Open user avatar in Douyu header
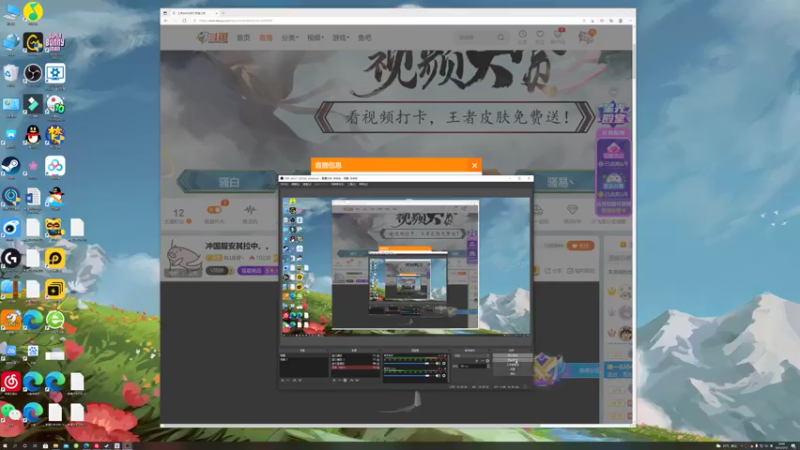Image resolution: width=800 pixels, height=450 pixels. click(586, 37)
